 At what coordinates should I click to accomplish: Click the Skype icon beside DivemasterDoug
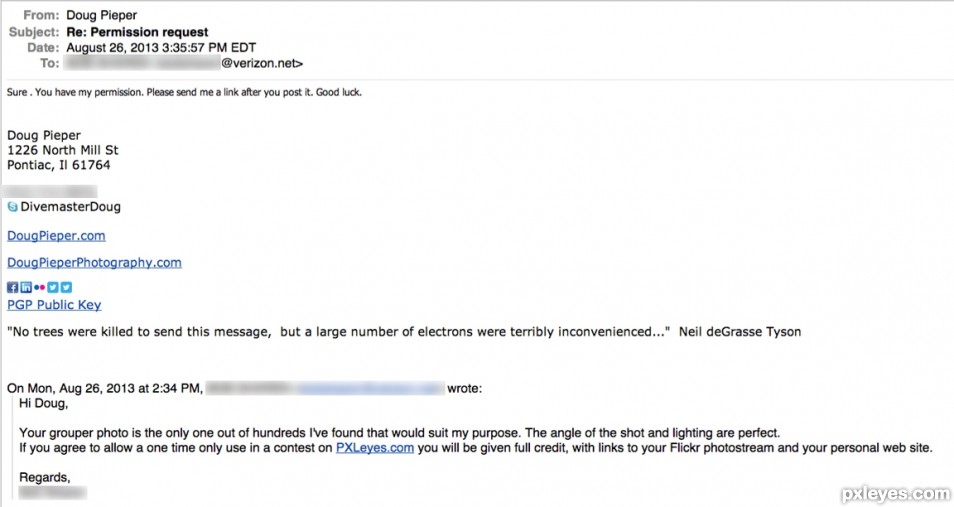(x=13, y=207)
